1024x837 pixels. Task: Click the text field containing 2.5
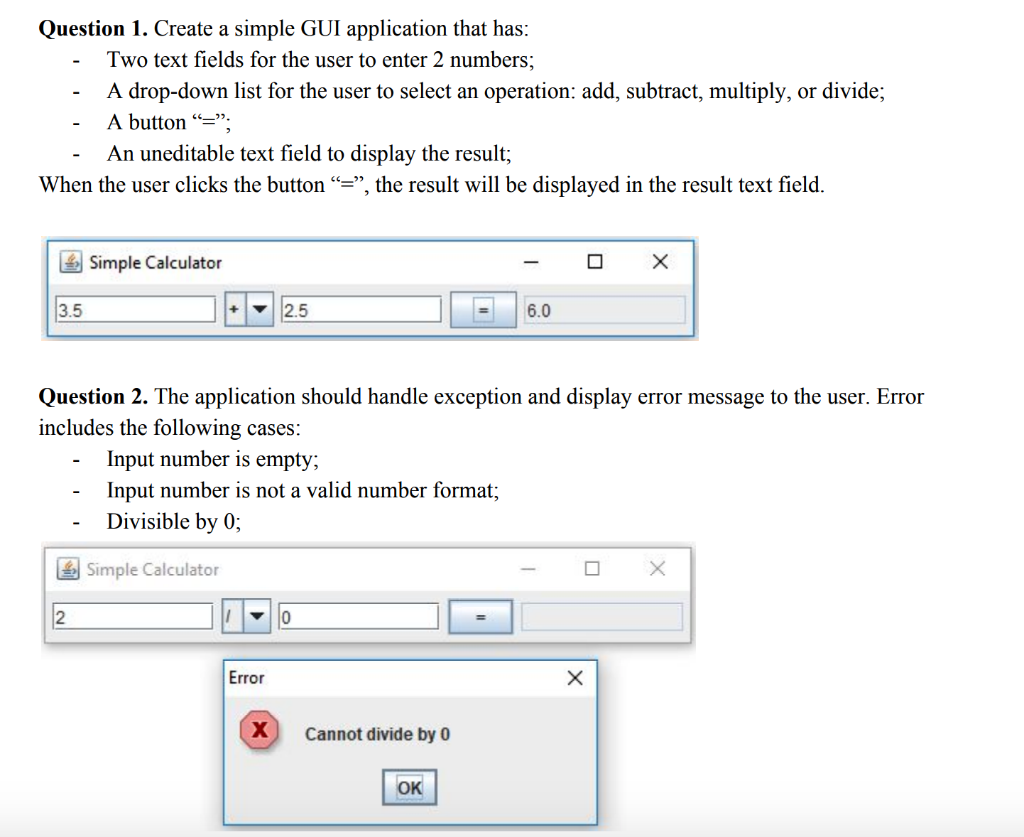coord(360,309)
